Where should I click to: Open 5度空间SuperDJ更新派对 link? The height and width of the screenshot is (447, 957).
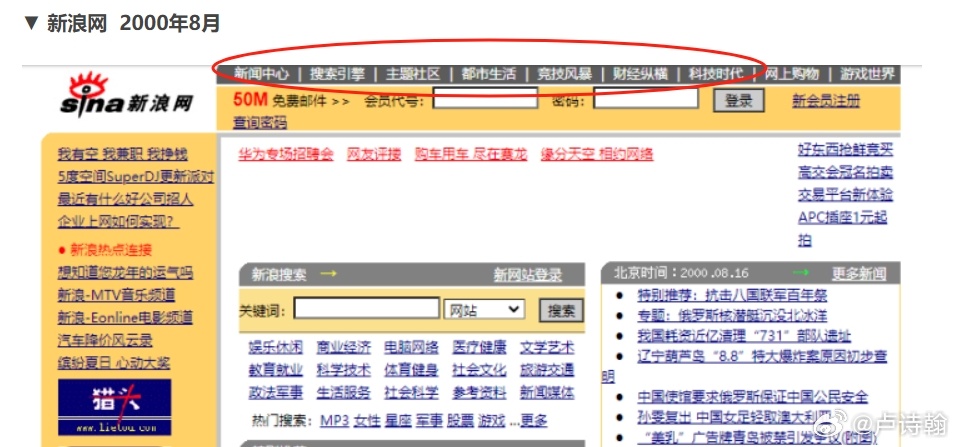[x=136, y=176]
